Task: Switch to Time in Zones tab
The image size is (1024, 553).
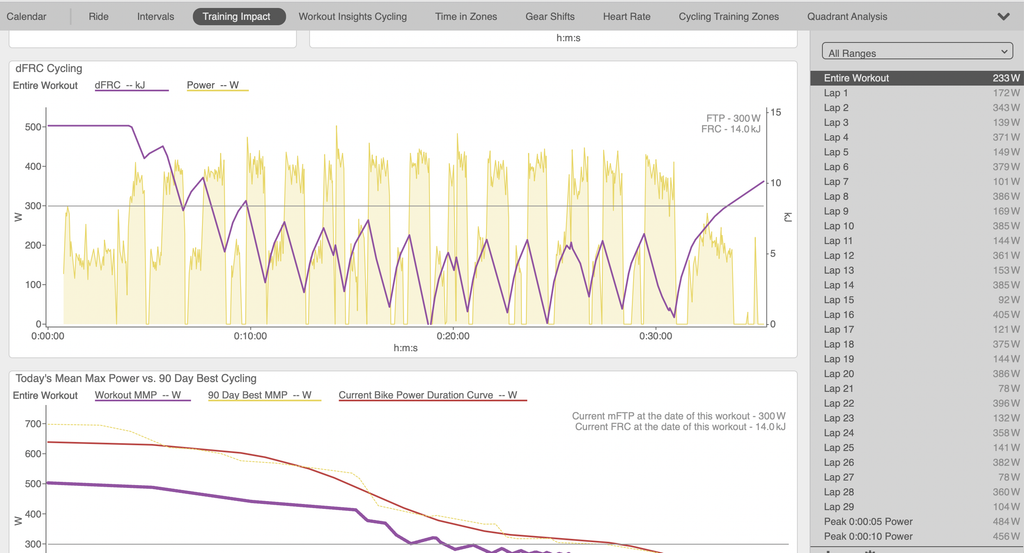Action: point(466,16)
